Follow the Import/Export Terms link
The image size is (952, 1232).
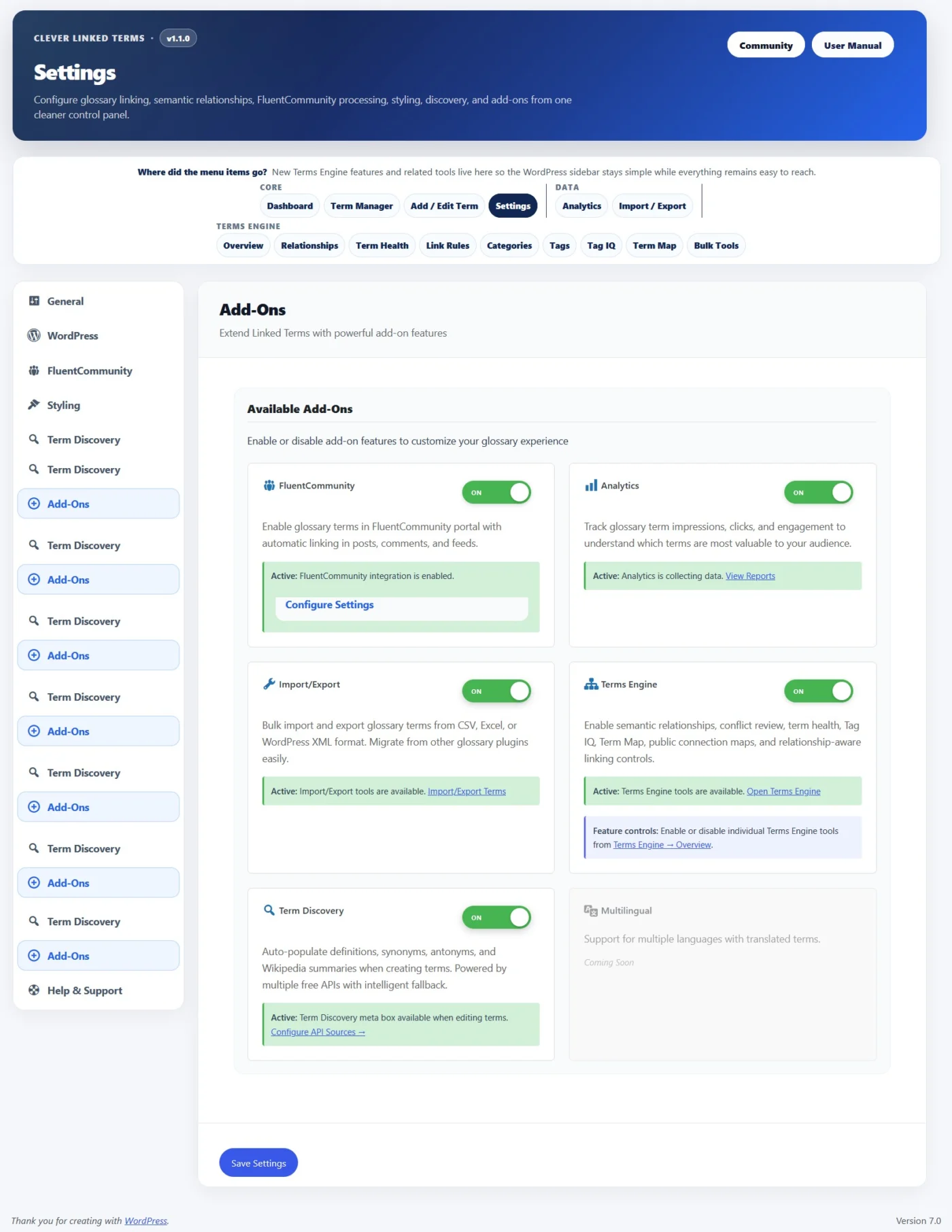tap(466, 791)
